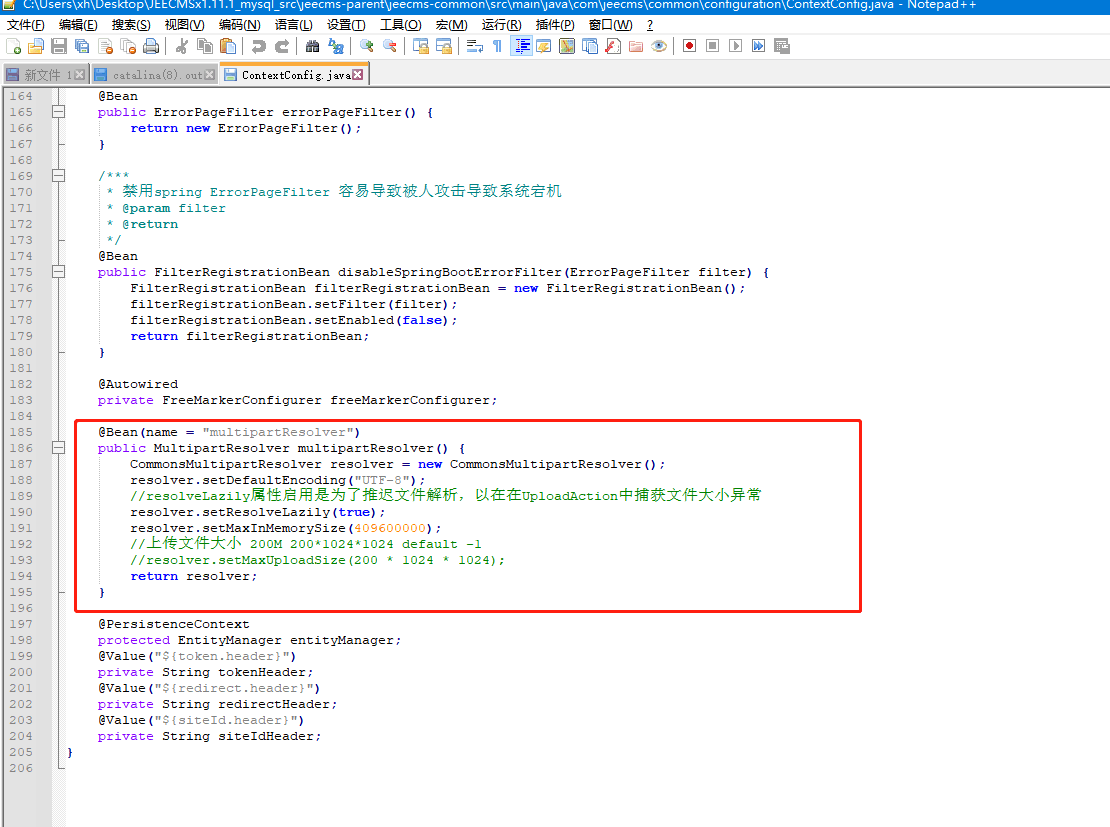Click the Replace toolbar icon
This screenshot has width=1110, height=827.
click(336, 47)
